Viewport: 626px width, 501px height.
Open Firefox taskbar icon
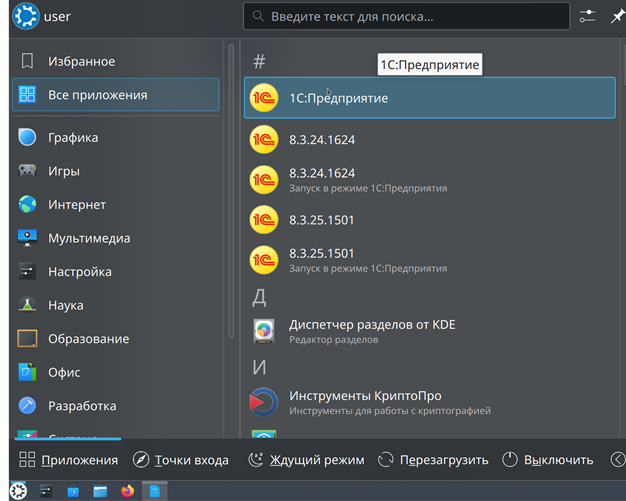pos(127,491)
